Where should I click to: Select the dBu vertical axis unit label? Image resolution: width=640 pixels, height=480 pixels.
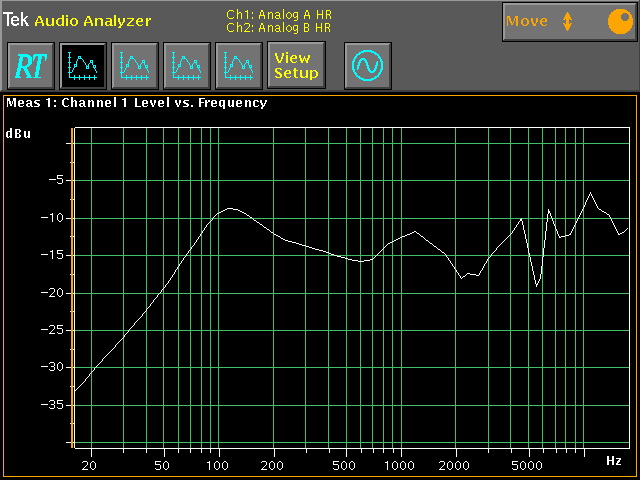click(18, 133)
